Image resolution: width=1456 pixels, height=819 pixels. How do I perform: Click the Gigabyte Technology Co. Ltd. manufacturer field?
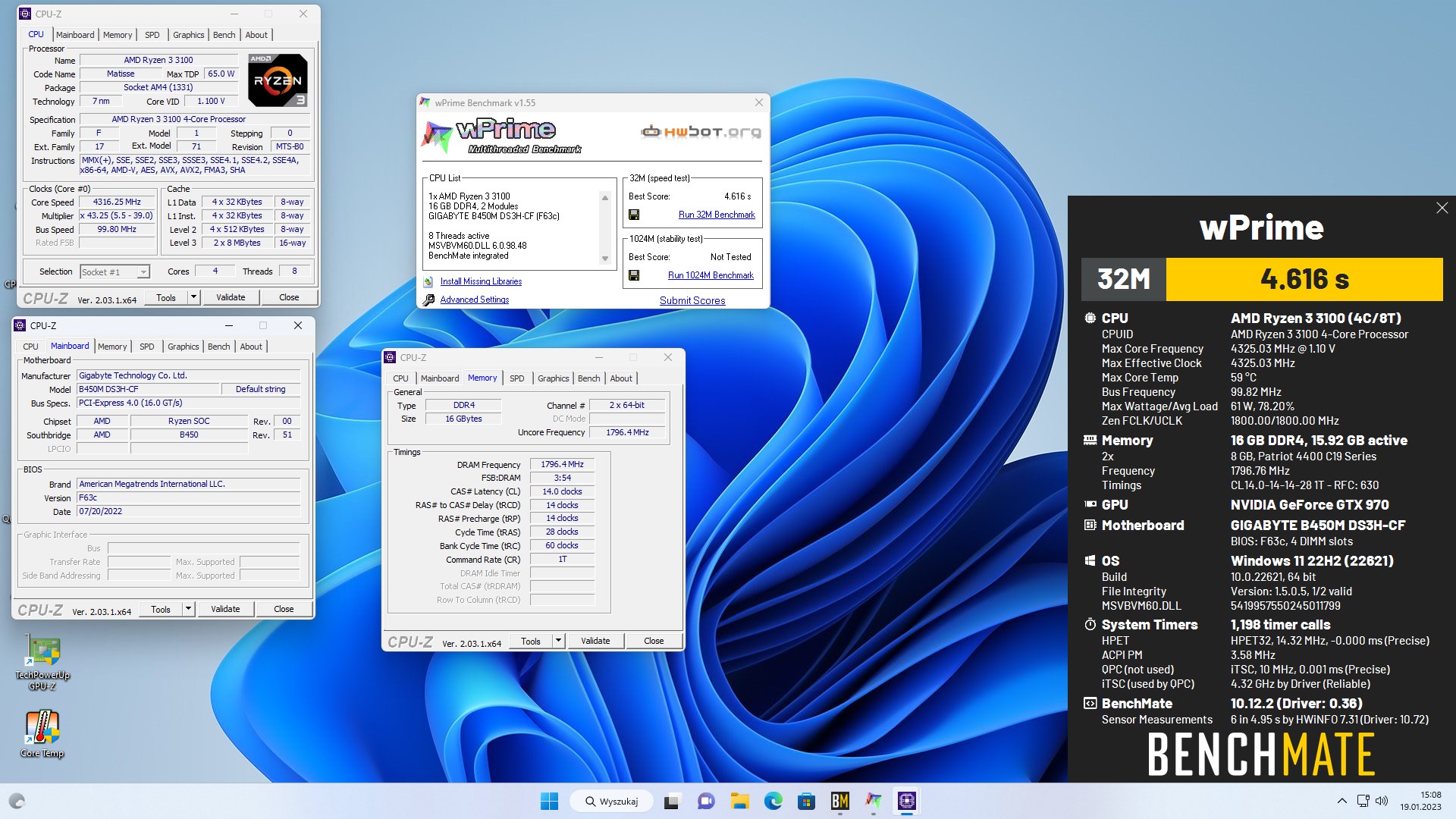(189, 375)
